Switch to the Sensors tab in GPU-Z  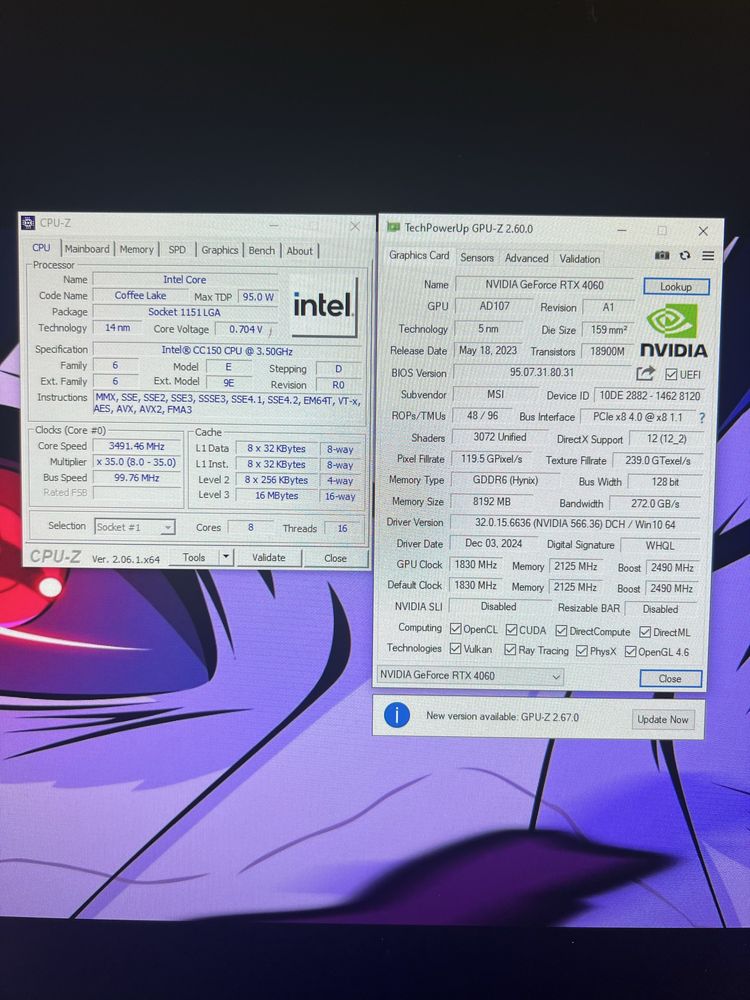tap(477, 258)
